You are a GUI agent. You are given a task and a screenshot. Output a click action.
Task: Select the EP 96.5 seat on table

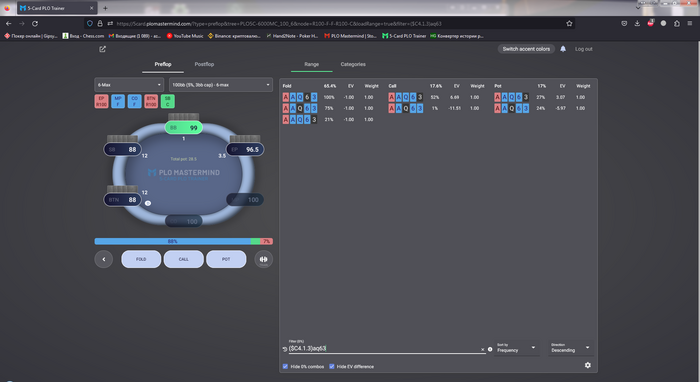pos(245,149)
